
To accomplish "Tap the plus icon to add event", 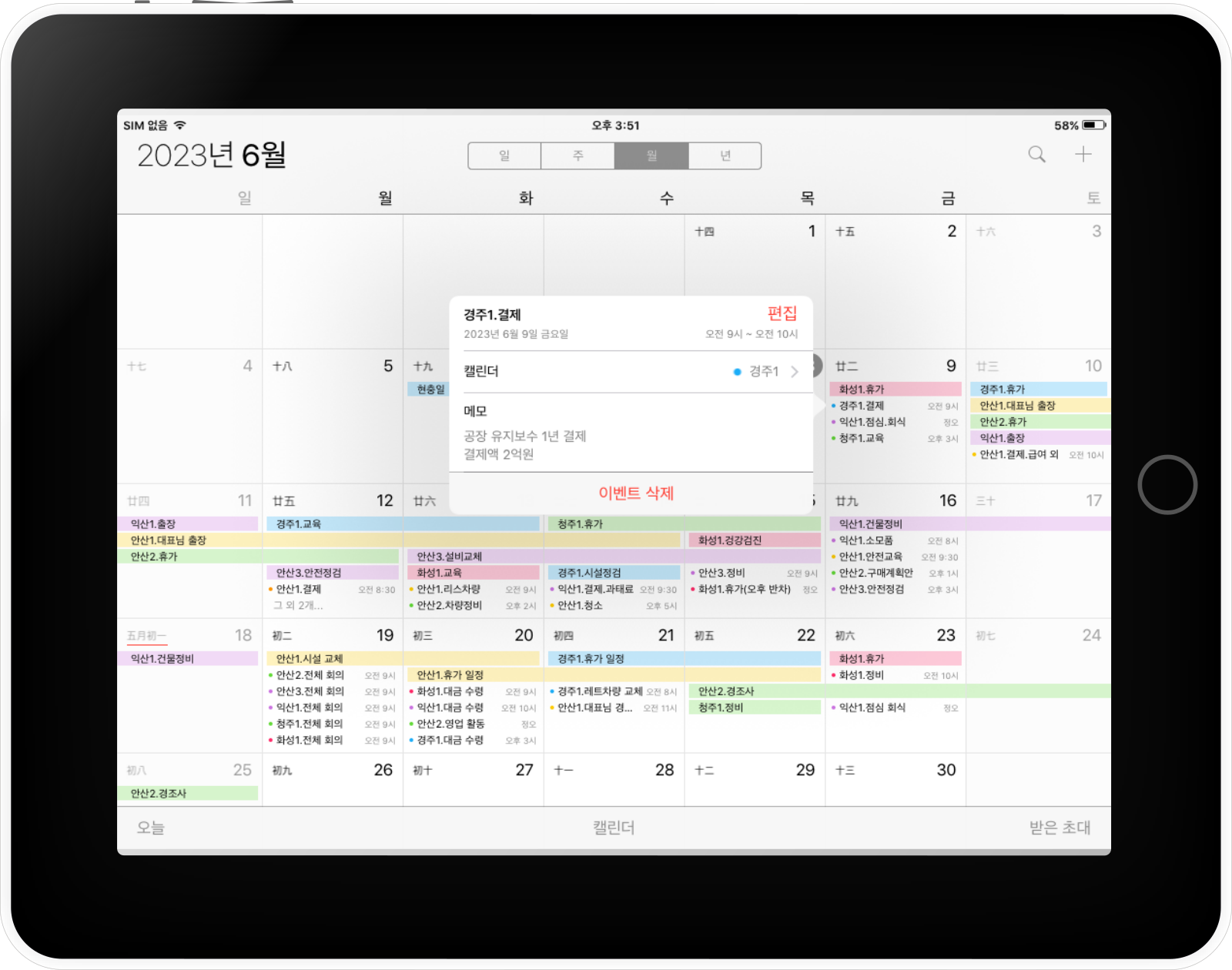I will (1083, 155).
